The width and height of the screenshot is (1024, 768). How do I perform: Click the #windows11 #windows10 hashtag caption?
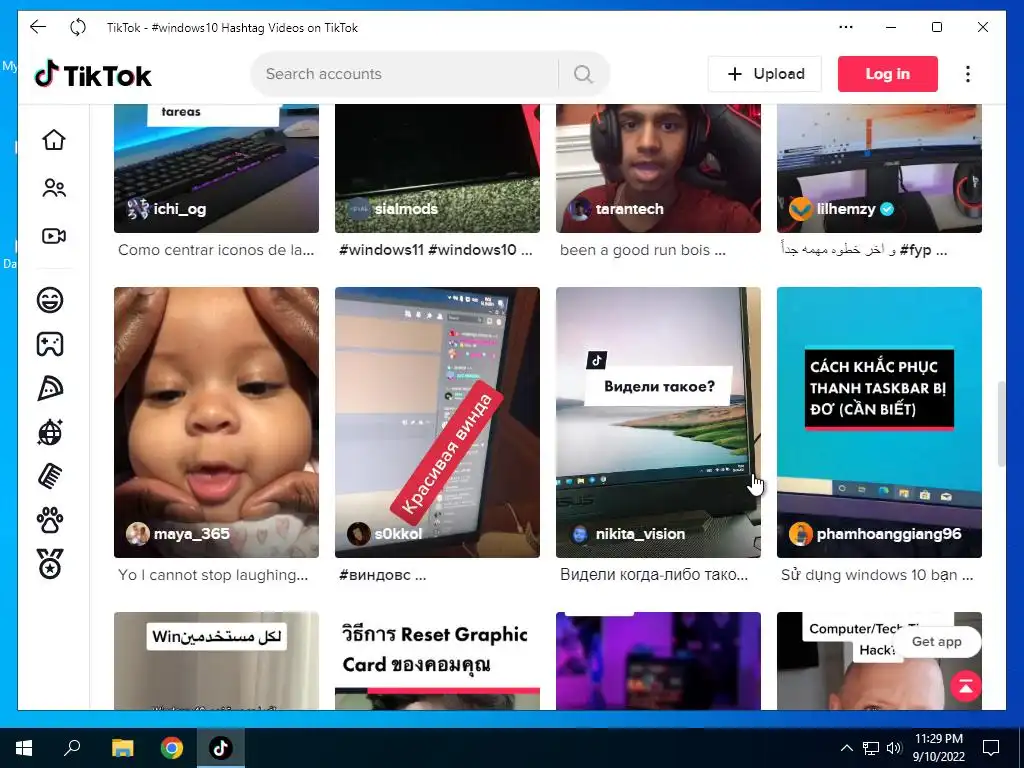436,249
